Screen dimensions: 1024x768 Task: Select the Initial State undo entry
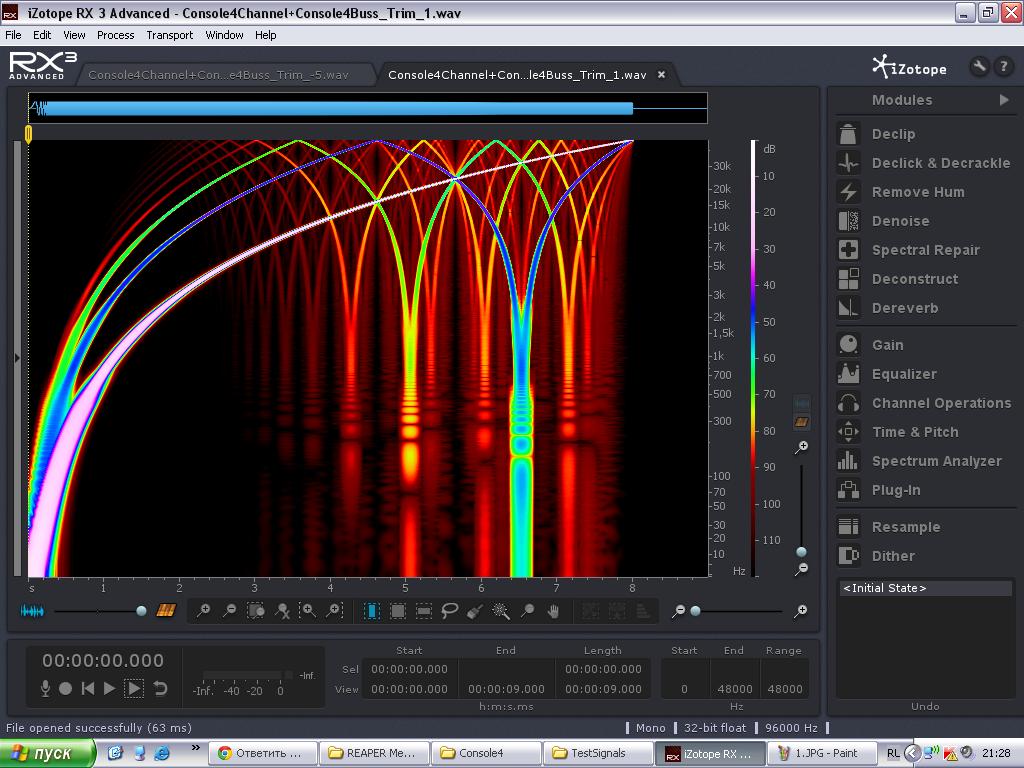924,588
